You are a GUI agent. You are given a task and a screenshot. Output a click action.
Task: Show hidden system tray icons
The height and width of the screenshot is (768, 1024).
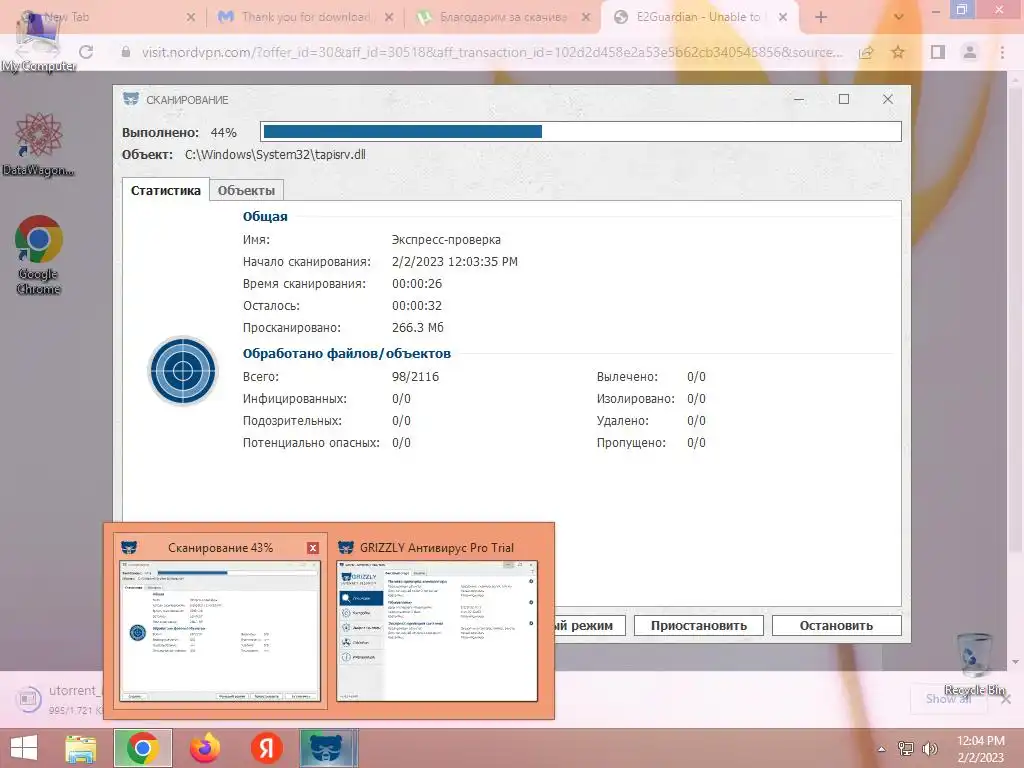[882, 749]
